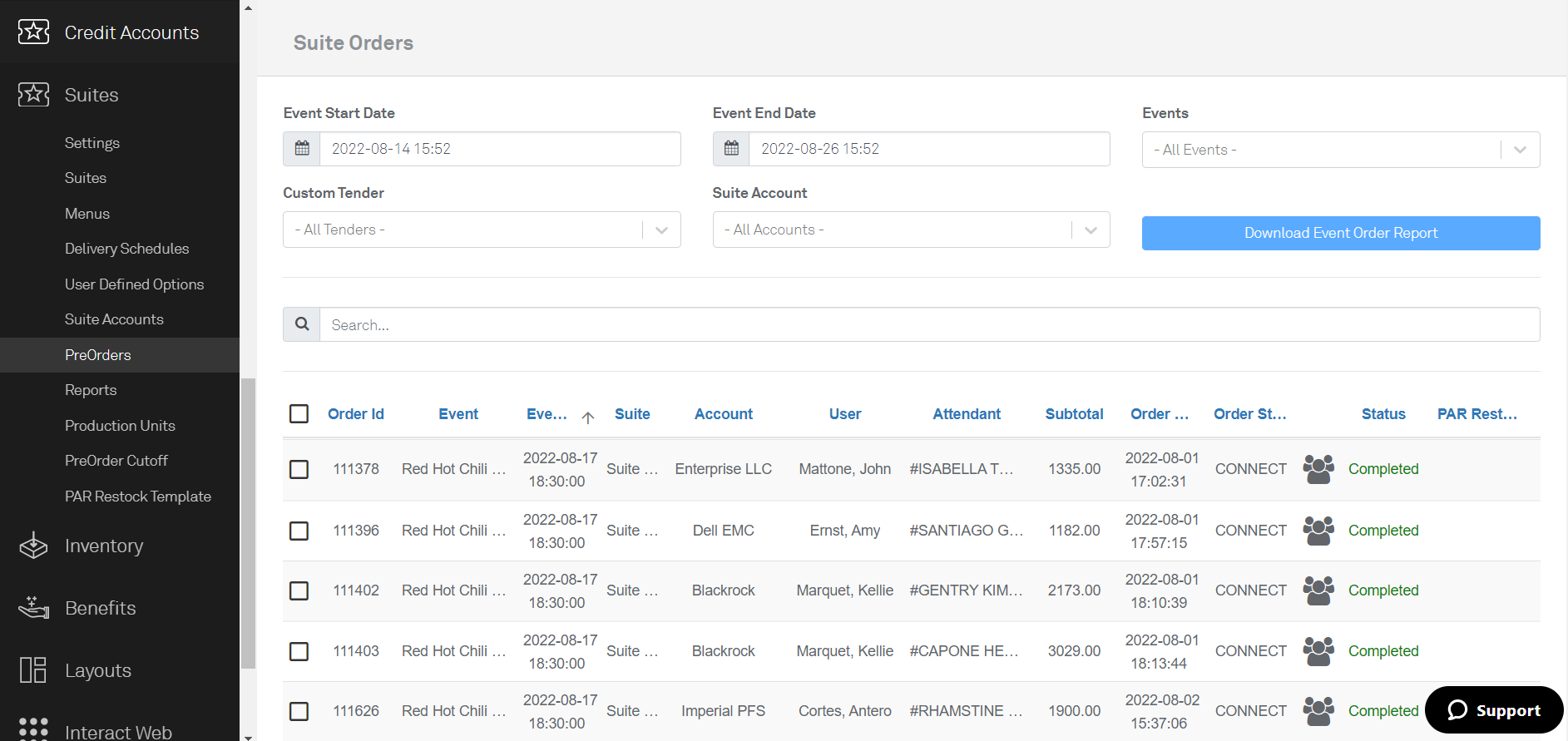Select the checkbox for order 111396
Viewport: 1568px width, 741px height.
pyautogui.click(x=299, y=531)
